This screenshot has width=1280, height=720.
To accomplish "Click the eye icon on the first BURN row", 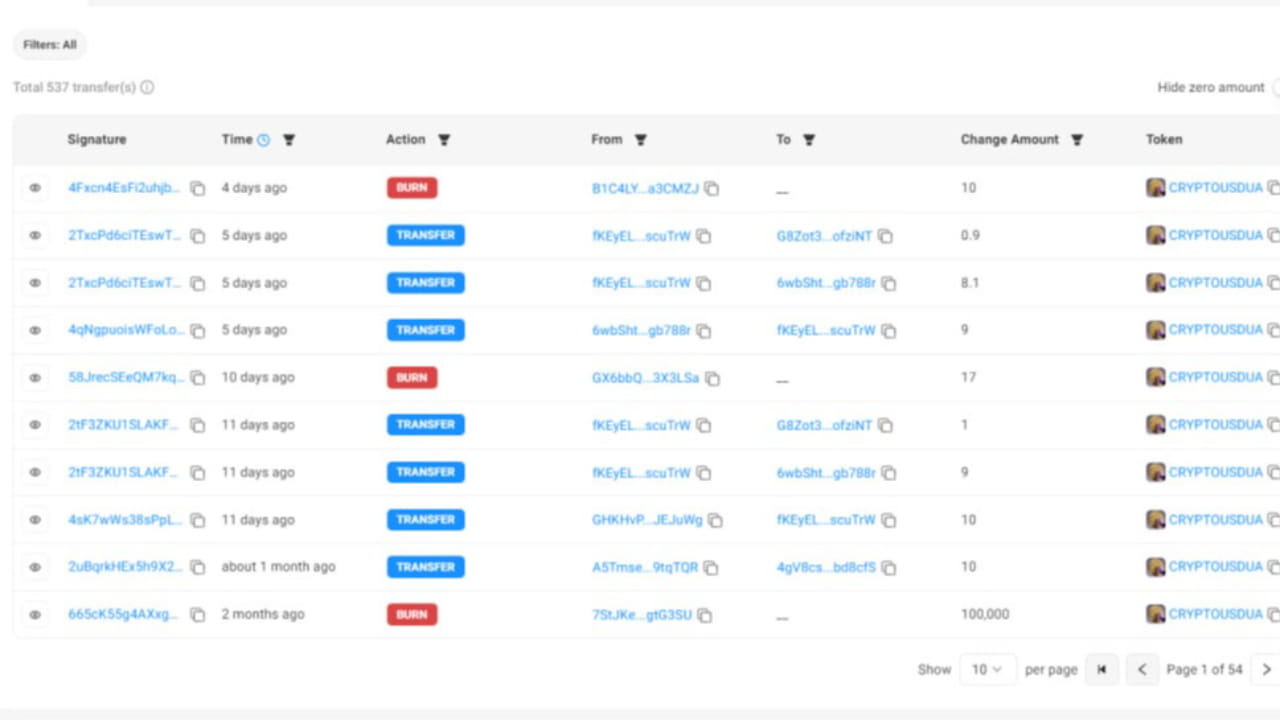I will (x=35, y=187).
